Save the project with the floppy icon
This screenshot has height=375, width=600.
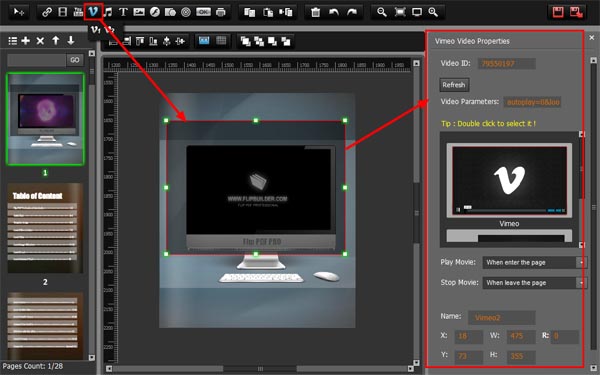click(x=558, y=12)
